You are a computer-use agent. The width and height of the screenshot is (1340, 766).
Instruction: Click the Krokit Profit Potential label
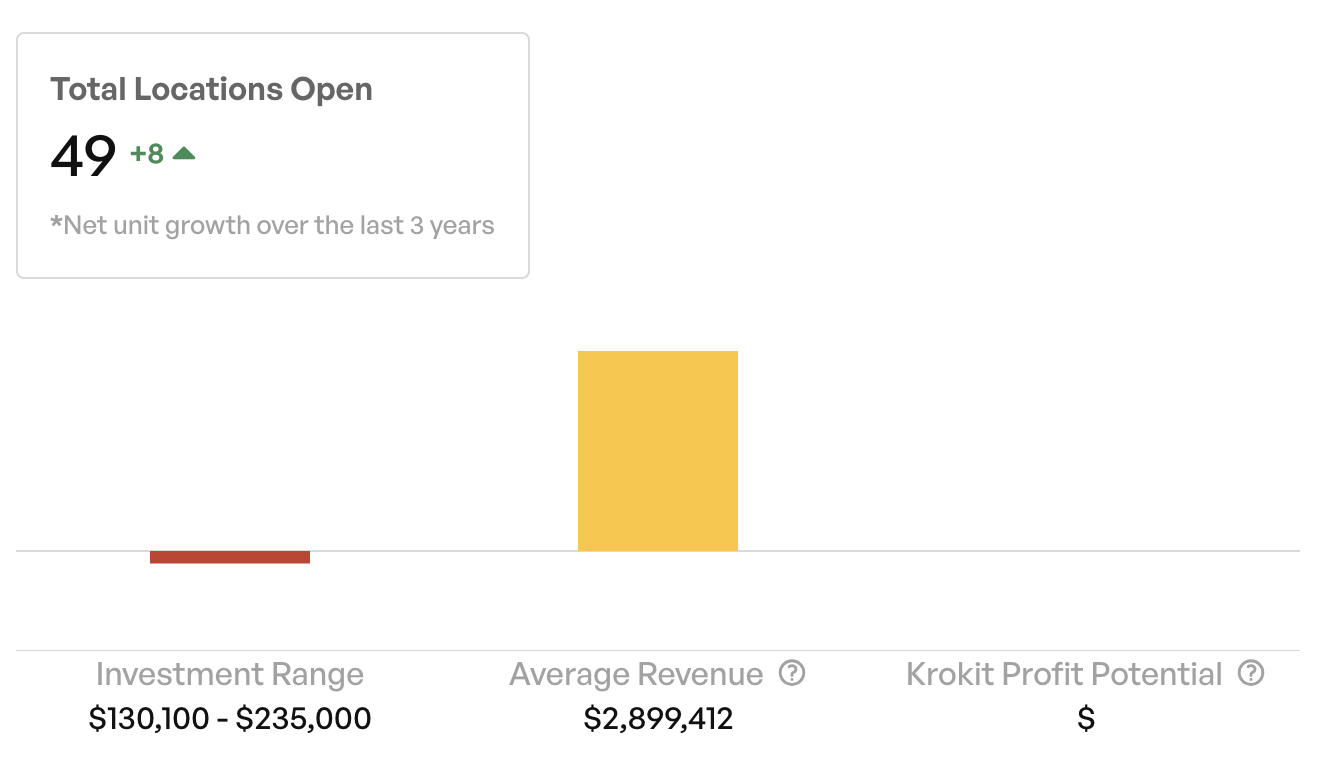click(x=1064, y=675)
